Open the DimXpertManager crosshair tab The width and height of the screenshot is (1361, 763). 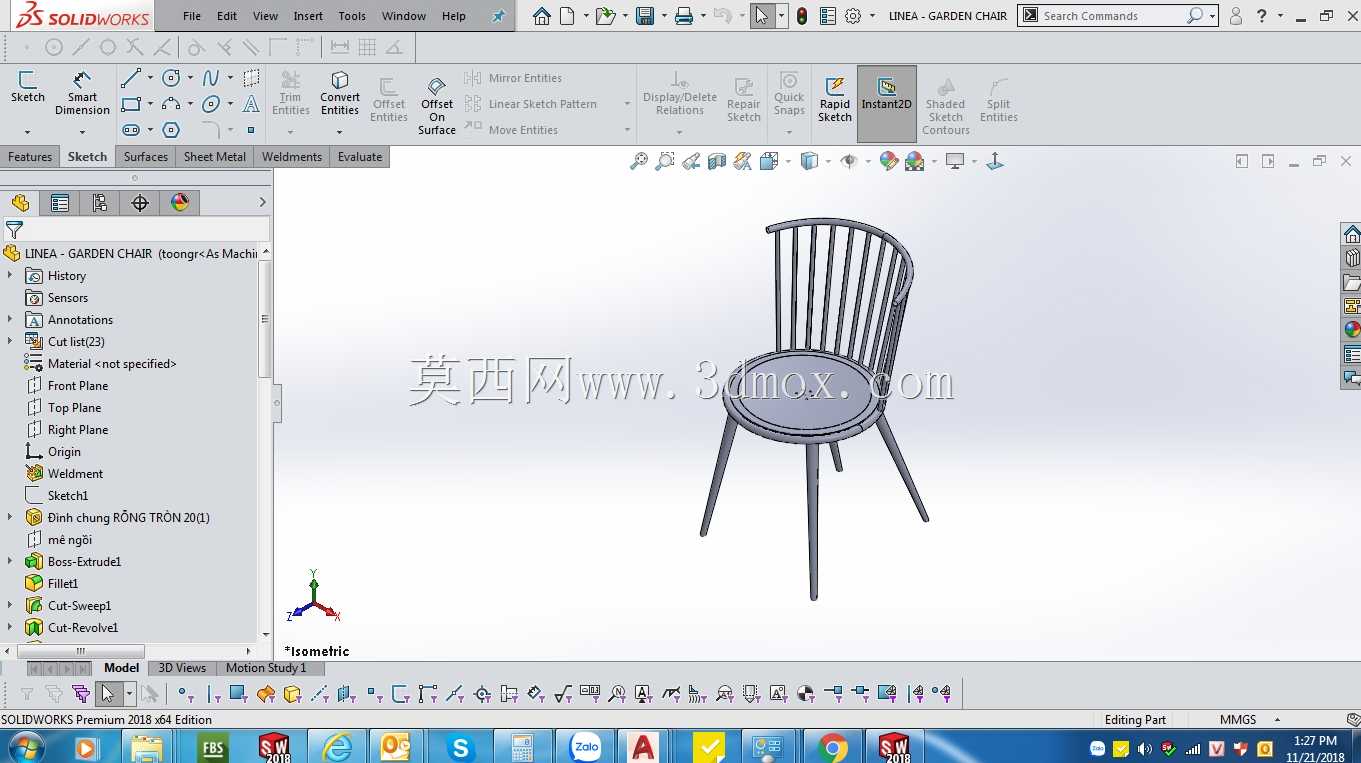click(140, 203)
